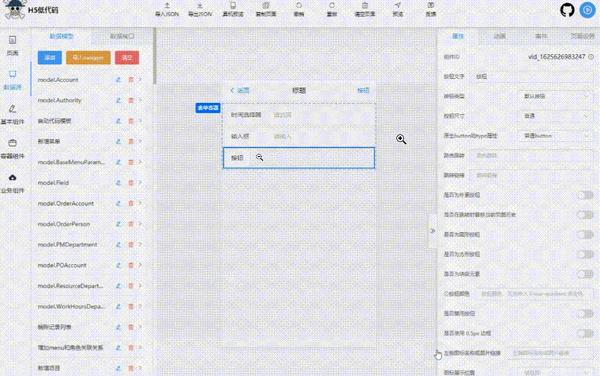Click the orange import swagger button
The image size is (600, 376).
click(88, 58)
